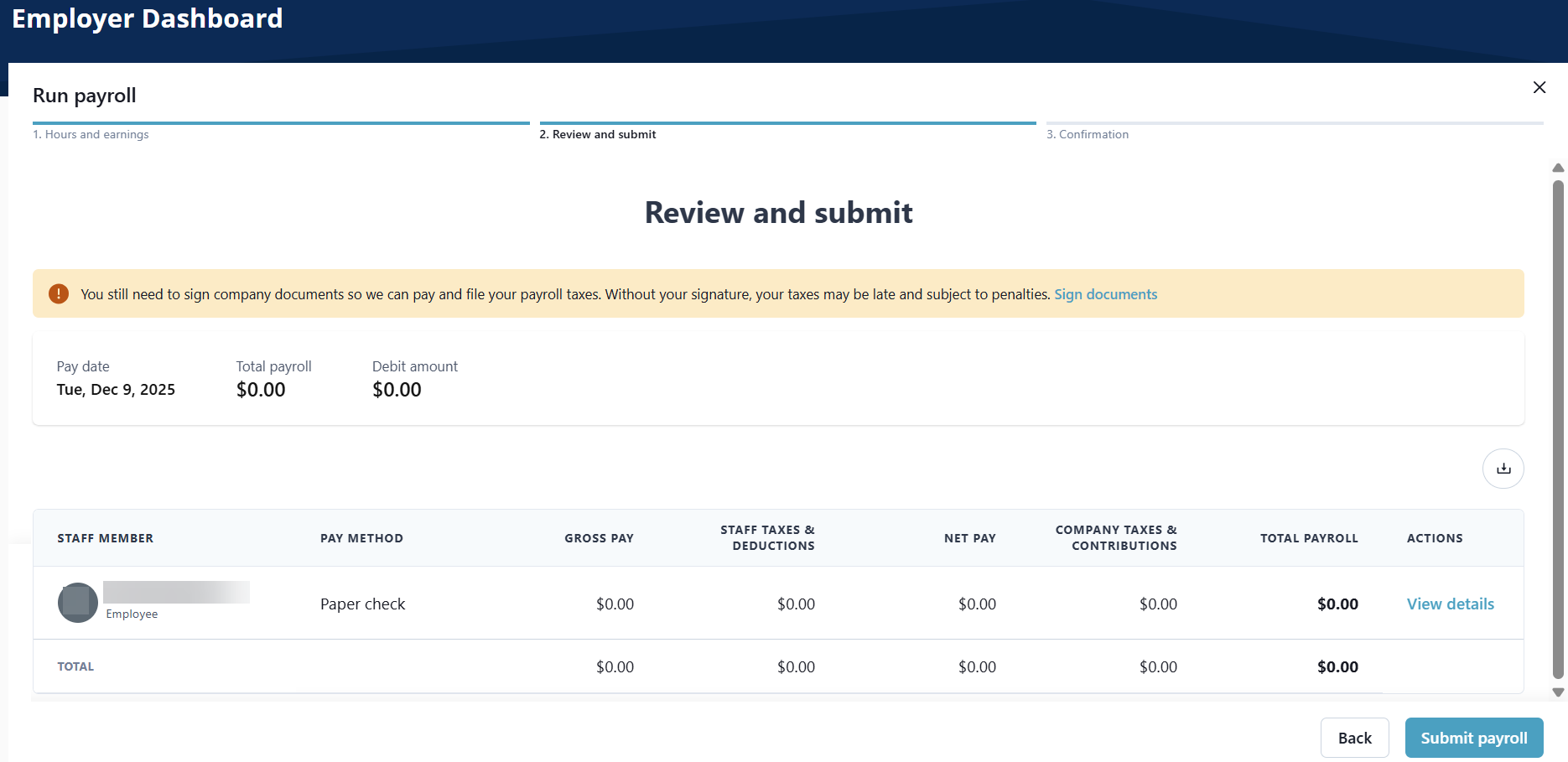Close the Run payroll dialog
The image size is (1568, 762).
click(x=1539, y=87)
